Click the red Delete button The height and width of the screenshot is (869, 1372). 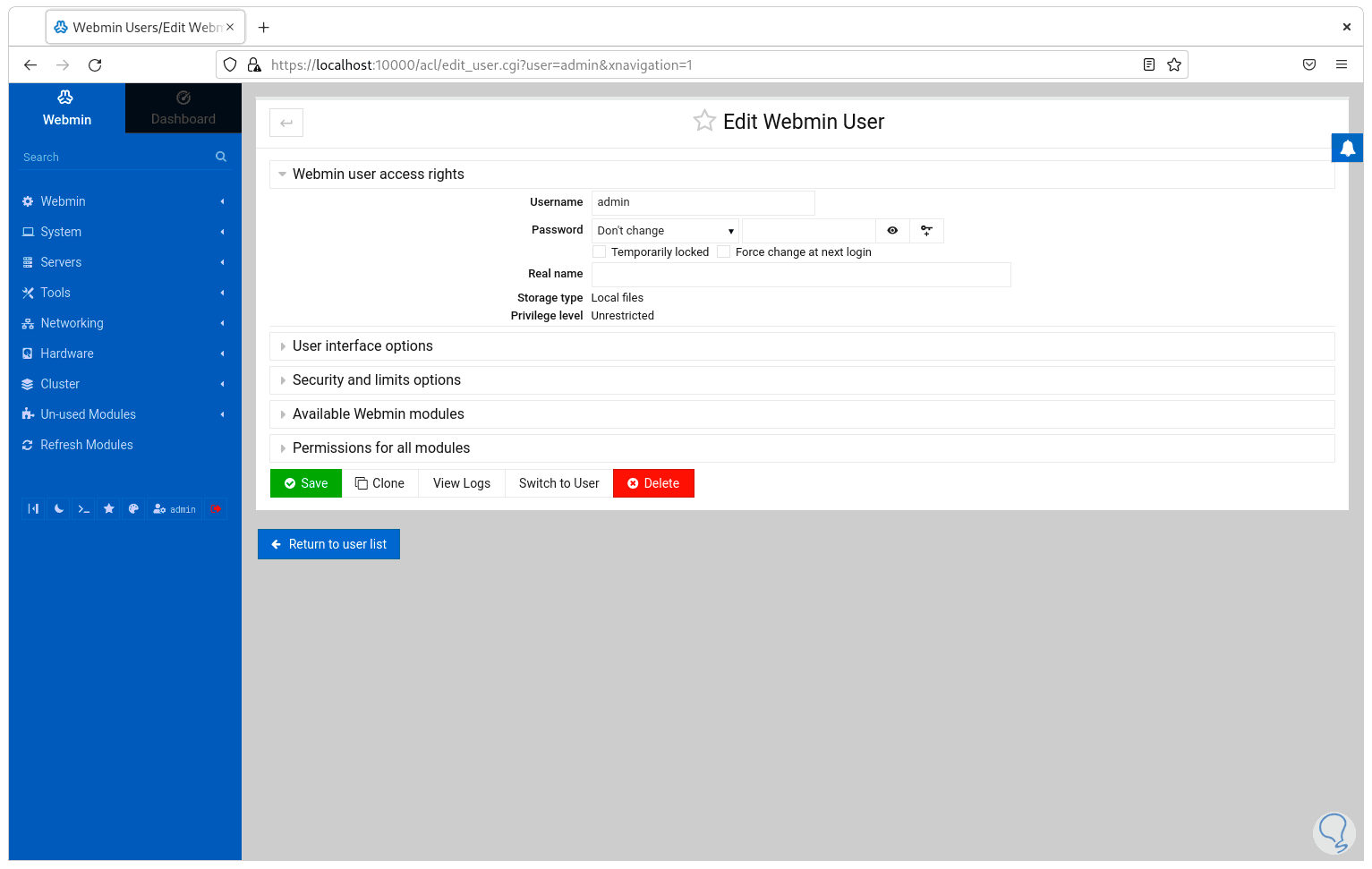tap(653, 483)
